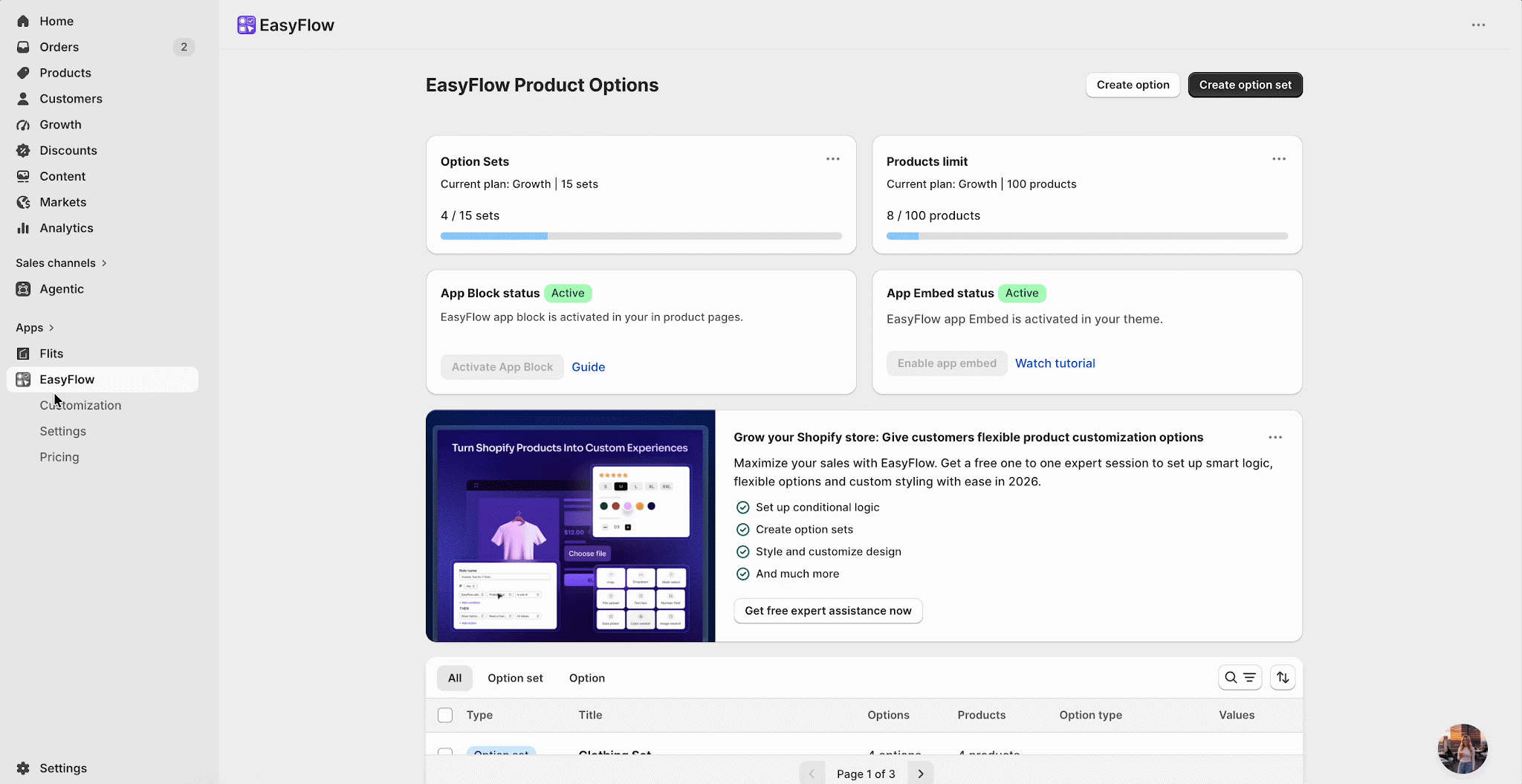Tick the select-all checkbox in table header
The width and height of the screenshot is (1522, 784).
(x=445, y=715)
